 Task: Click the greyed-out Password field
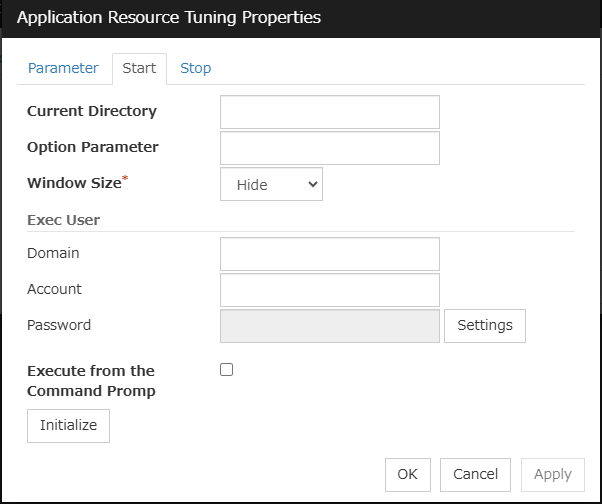tap(329, 326)
